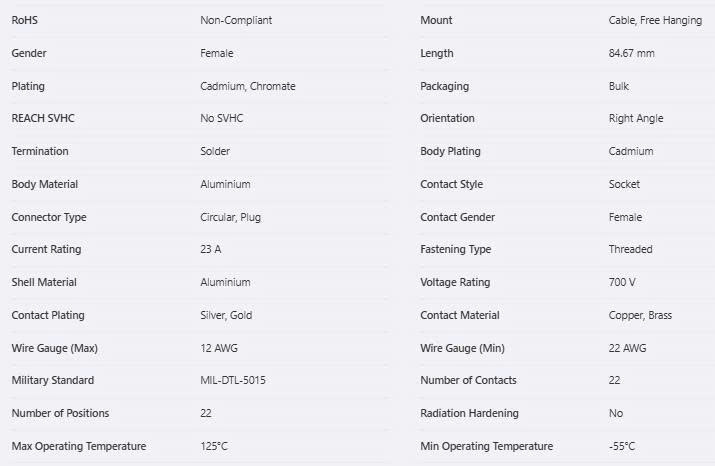Click the 125°C max temperature value

tap(214, 446)
